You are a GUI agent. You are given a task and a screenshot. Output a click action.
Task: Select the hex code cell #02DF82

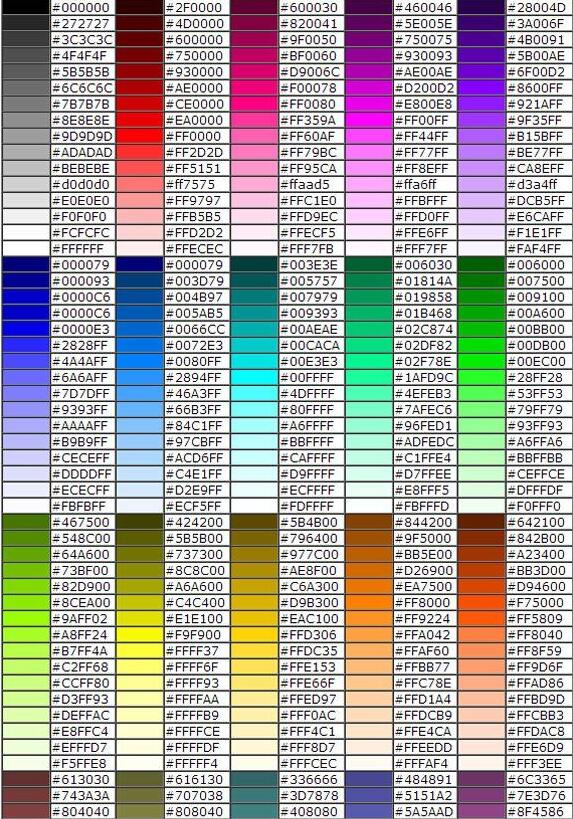click(425, 346)
